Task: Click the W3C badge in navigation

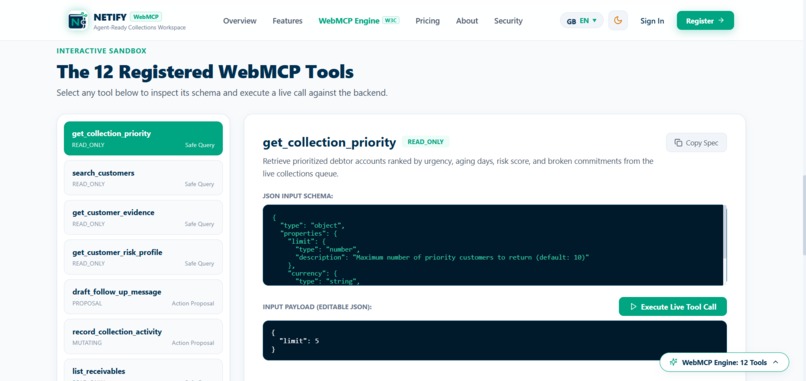Action: click(x=391, y=21)
